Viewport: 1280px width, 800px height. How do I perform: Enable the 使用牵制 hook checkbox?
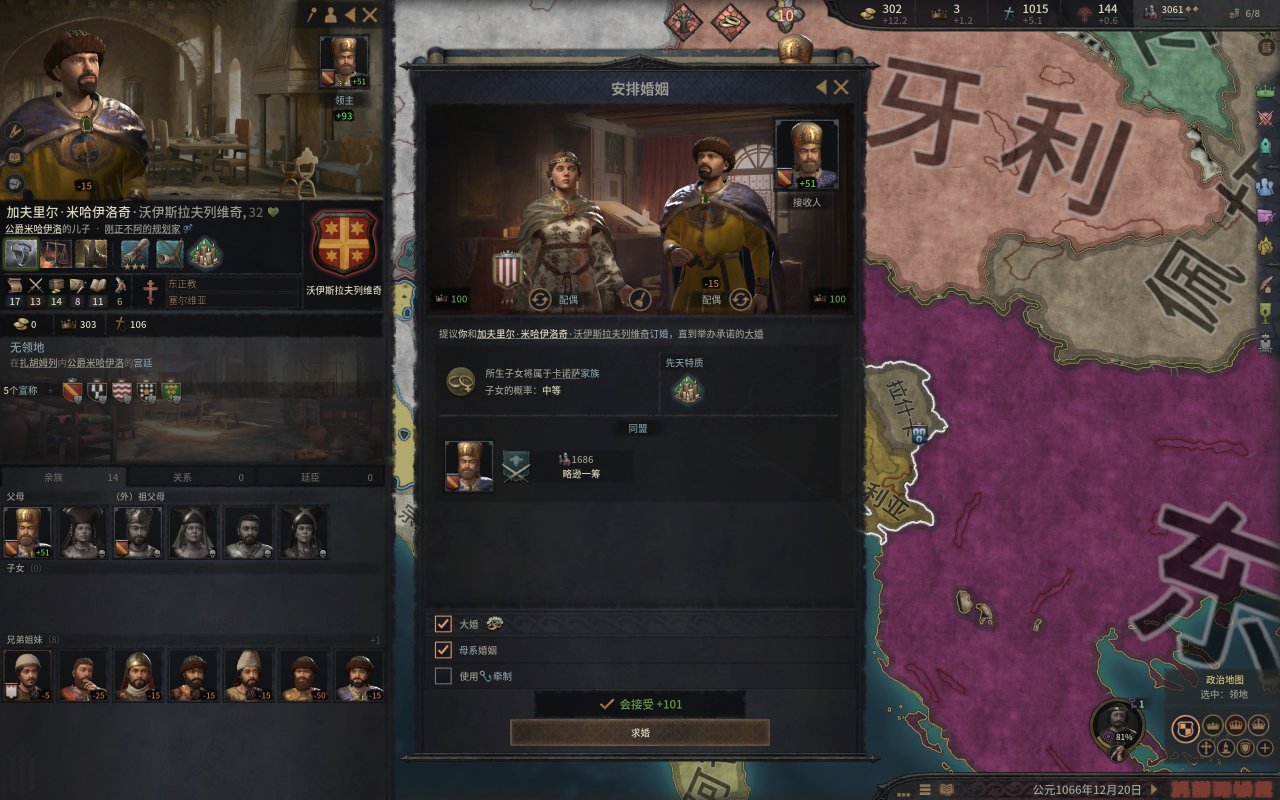(x=443, y=676)
